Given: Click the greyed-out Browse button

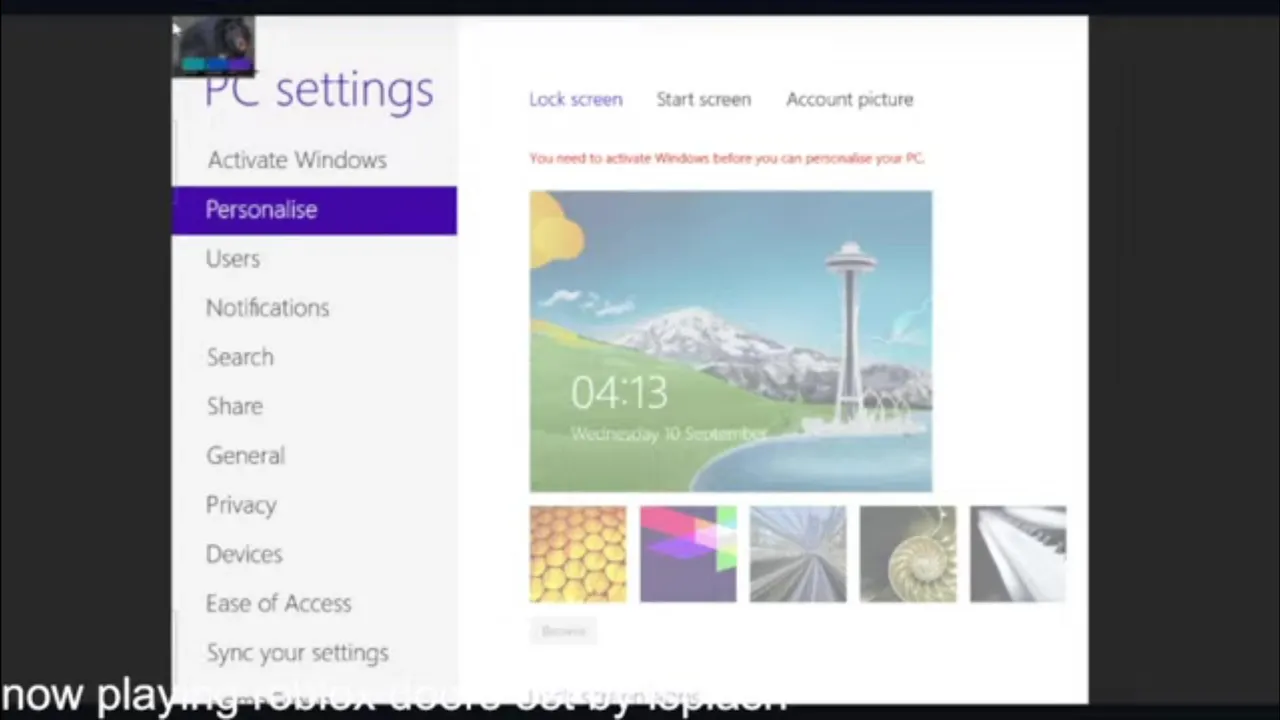Looking at the screenshot, I should click(x=563, y=631).
